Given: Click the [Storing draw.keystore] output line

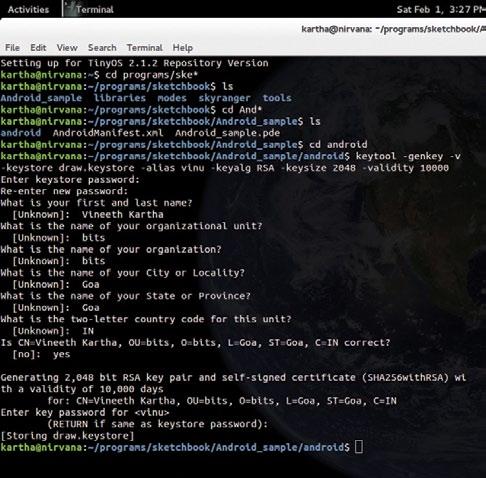Looking at the screenshot, I should coord(67,436).
